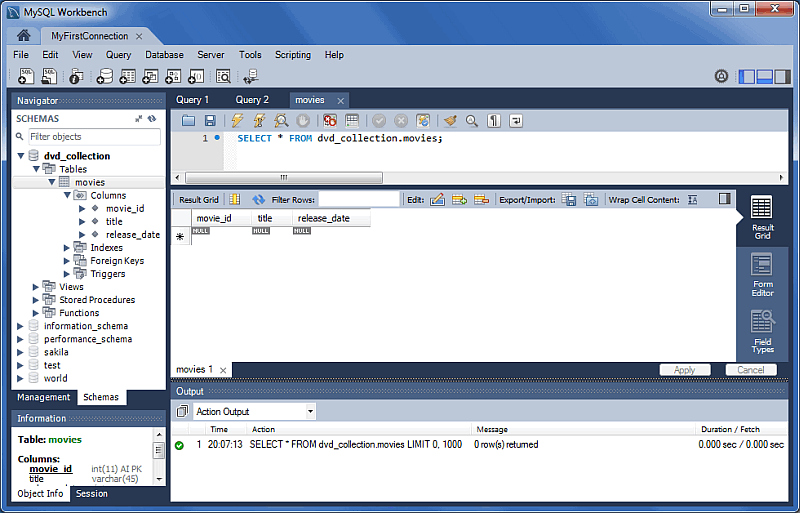Stop the executing query
This screenshot has height=513, width=800.
[x=303, y=120]
